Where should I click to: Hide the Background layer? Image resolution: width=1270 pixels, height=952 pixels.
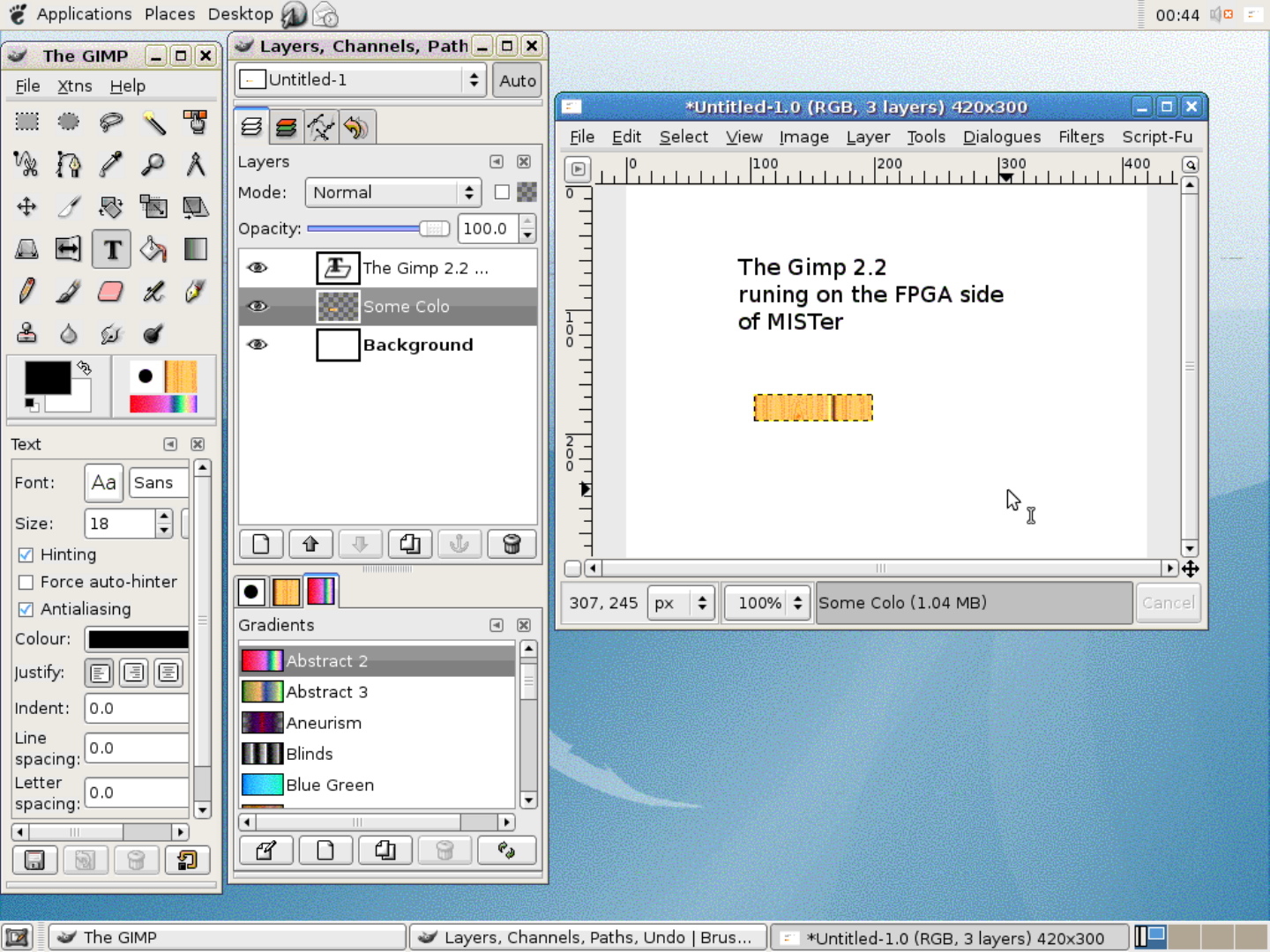click(x=258, y=345)
